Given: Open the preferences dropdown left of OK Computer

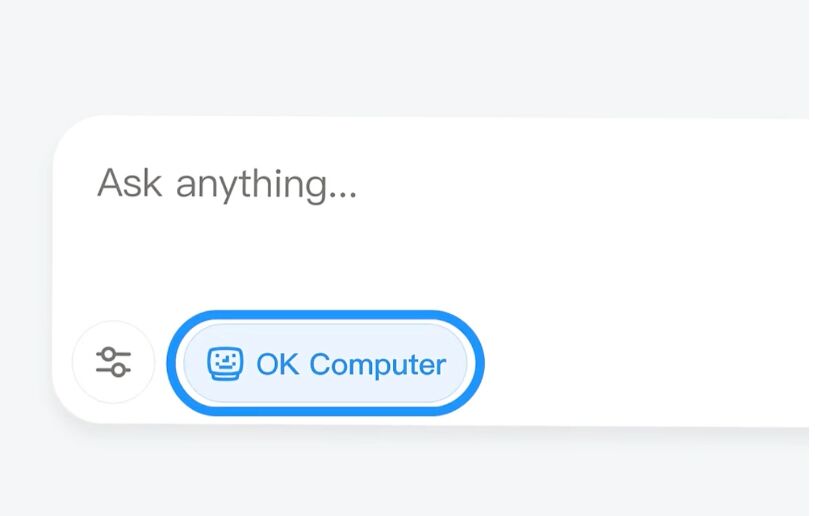Looking at the screenshot, I should [x=113, y=362].
